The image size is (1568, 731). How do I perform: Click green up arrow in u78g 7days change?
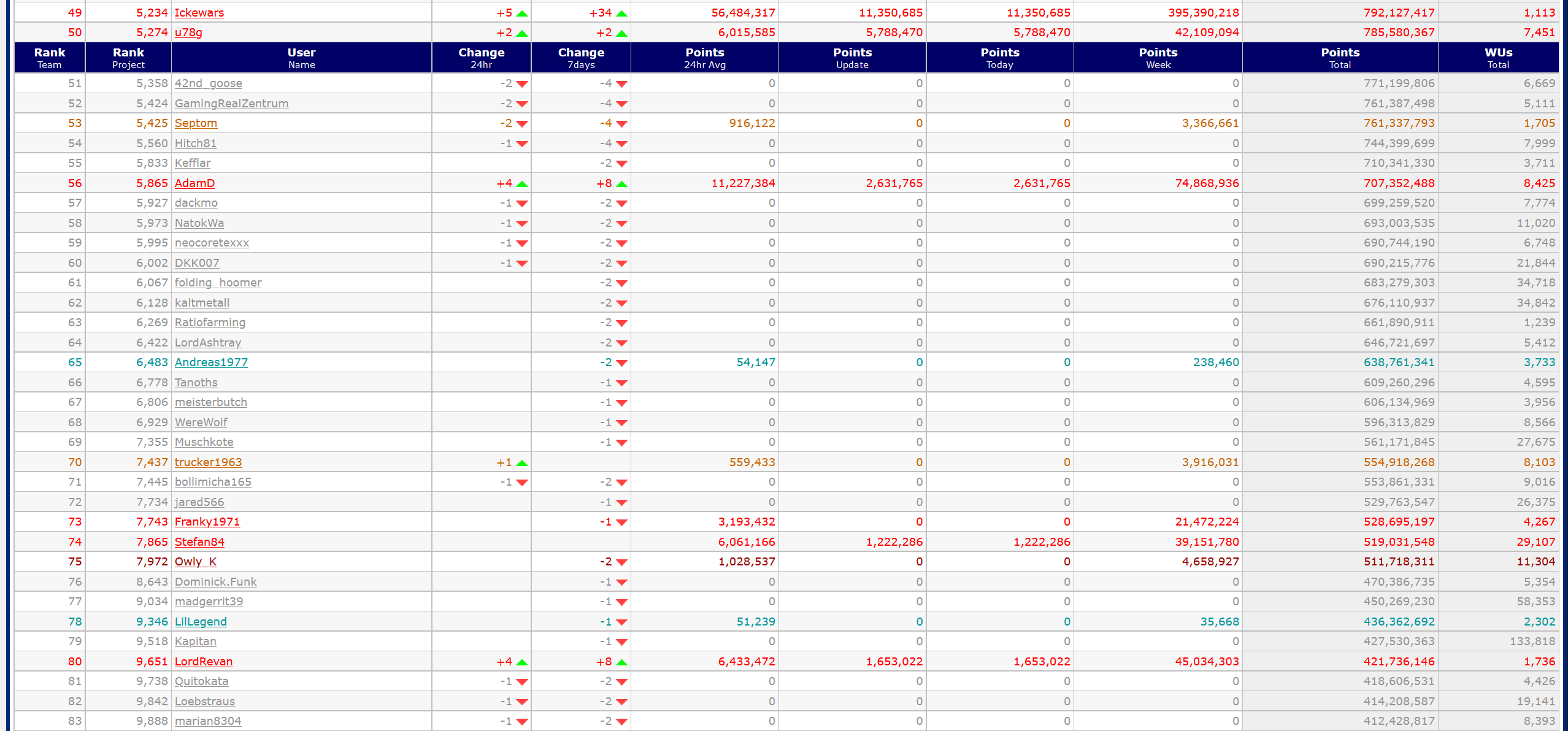[621, 33]
